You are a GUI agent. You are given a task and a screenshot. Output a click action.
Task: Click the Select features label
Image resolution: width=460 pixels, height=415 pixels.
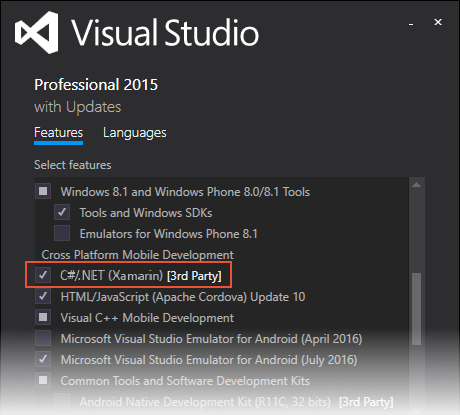click(x=73, y=165)
